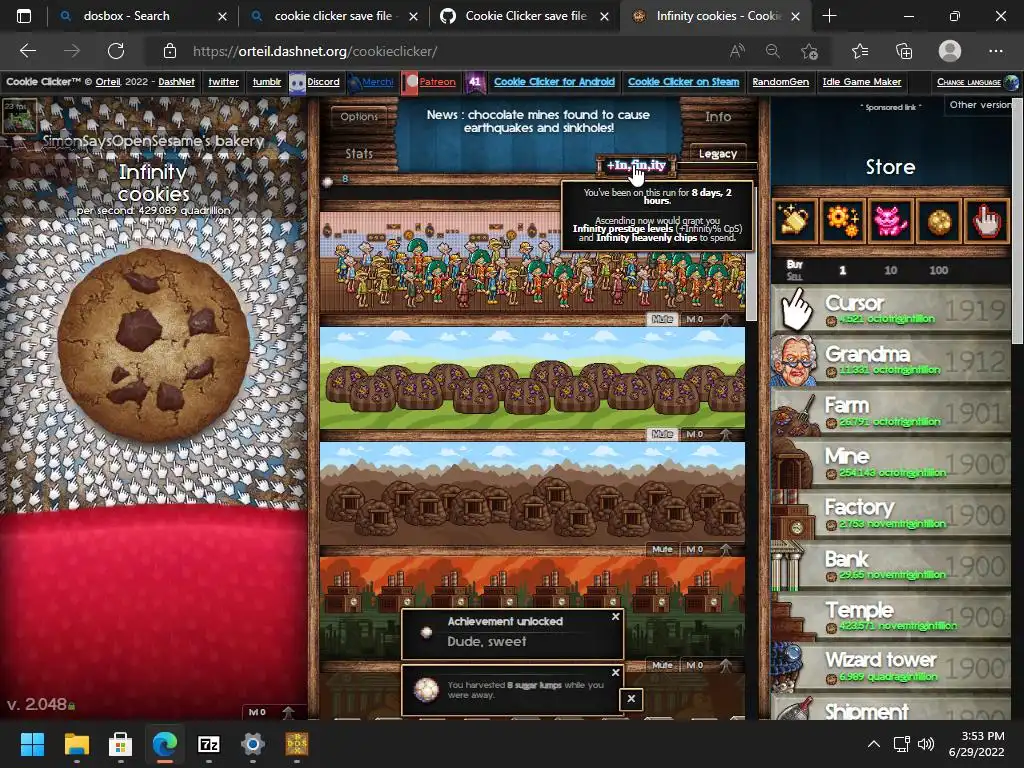Purchase a Factory building
This screenshot has height=768, width=1024.
coord(891,514)
